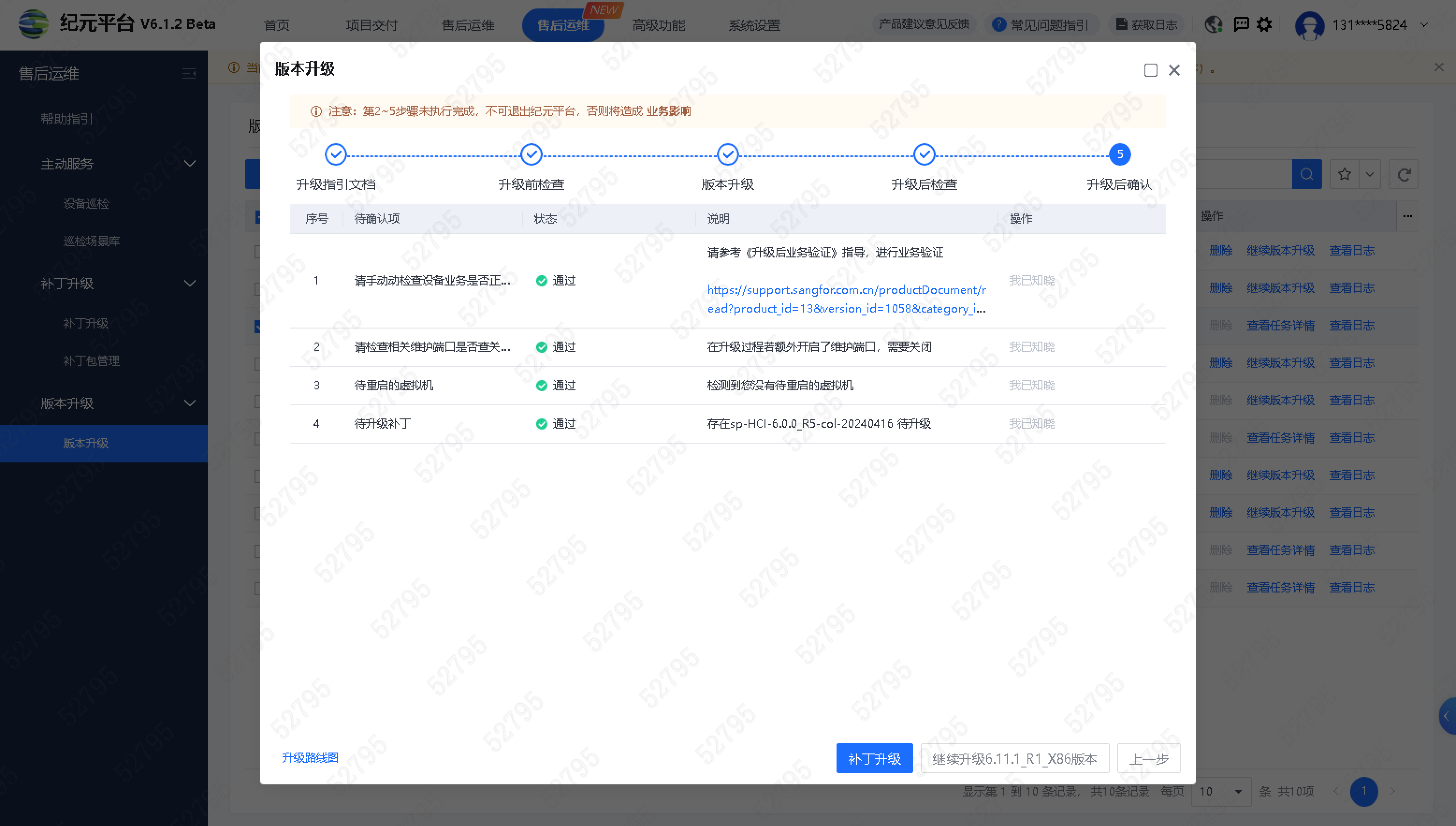Click the user avatar icon
Screen dimensions: 1456x826
click(x=1309, y=26)
